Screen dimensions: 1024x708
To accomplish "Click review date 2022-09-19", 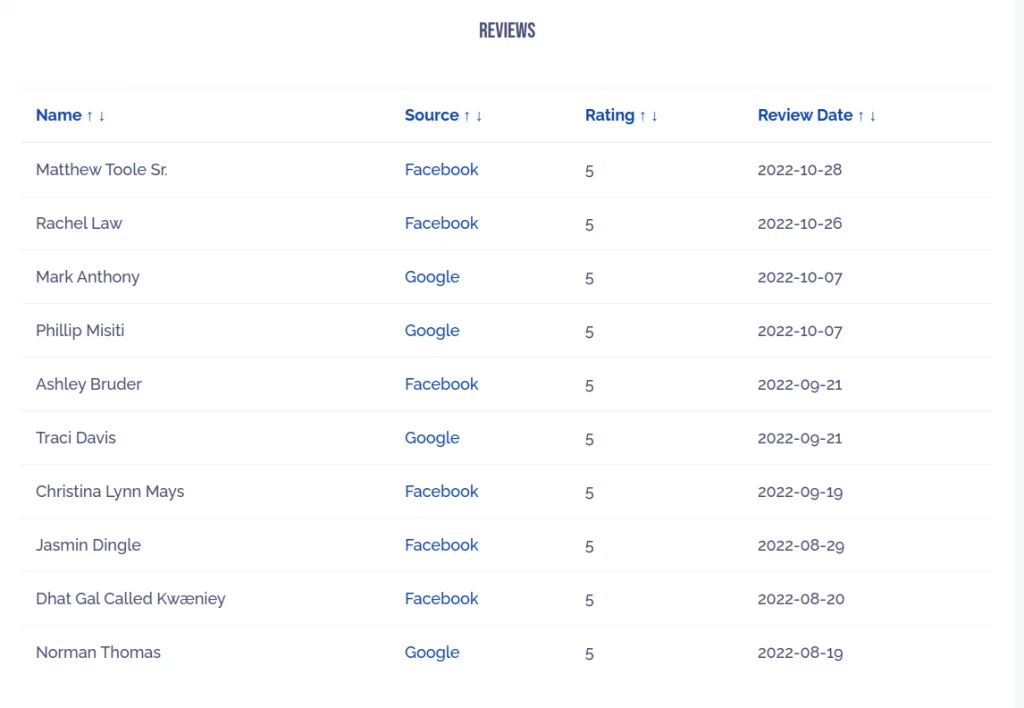I will point(800,491).
